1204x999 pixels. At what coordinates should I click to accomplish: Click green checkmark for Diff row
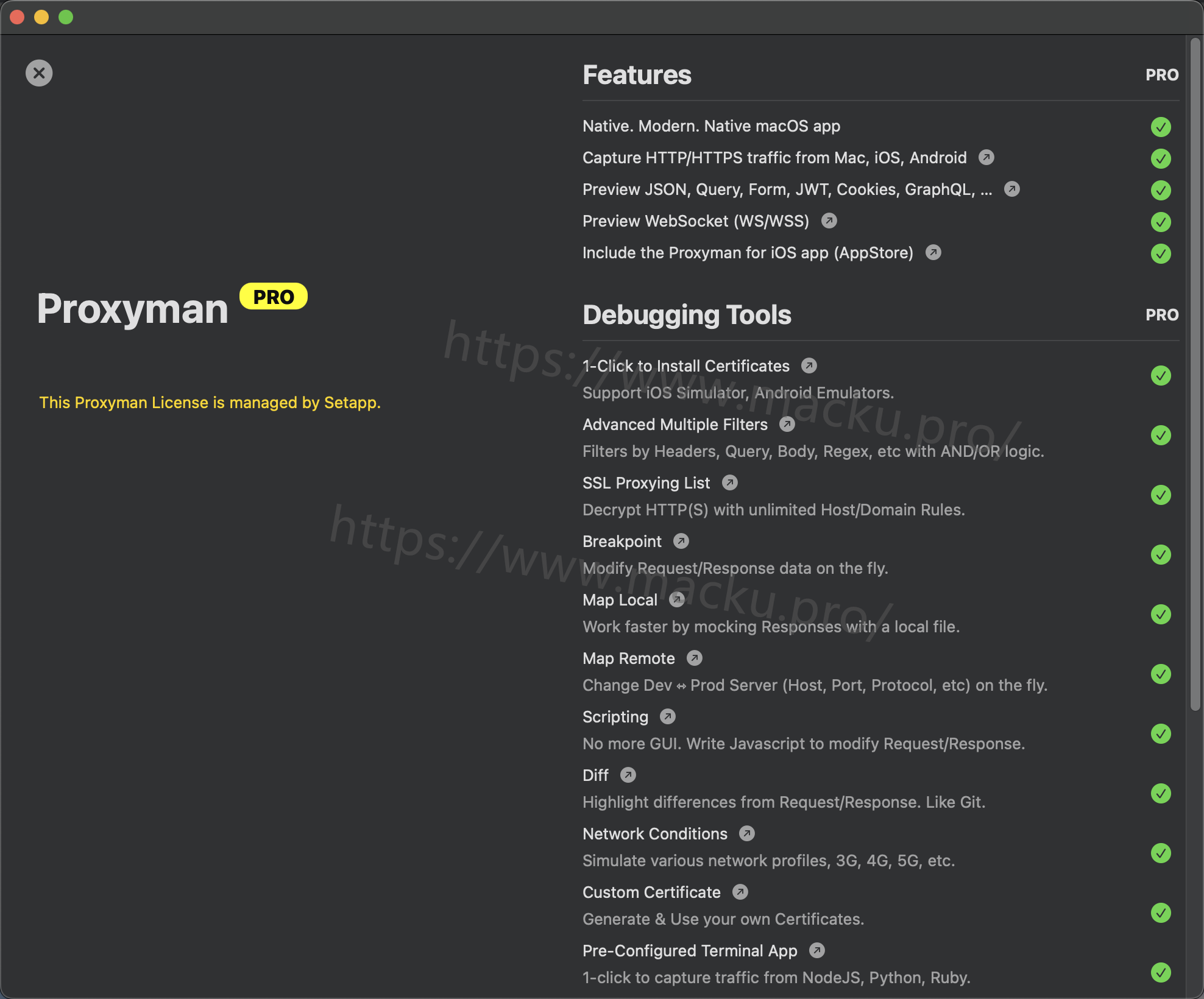pos(1161,794)
